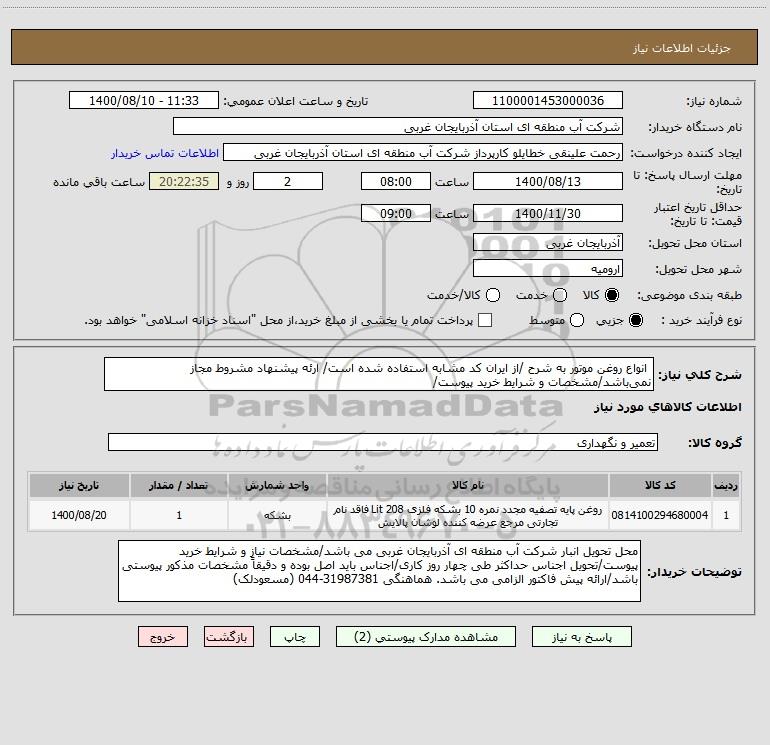The height and width of the screenshot is (745, 770).
Task: Click product code 0814100294680004 cell
Action: click(660, 515)
